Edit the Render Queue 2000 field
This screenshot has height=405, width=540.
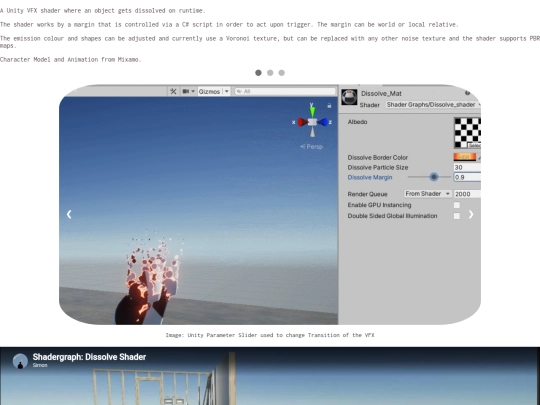pyautogui.click(x=467, y=194)
